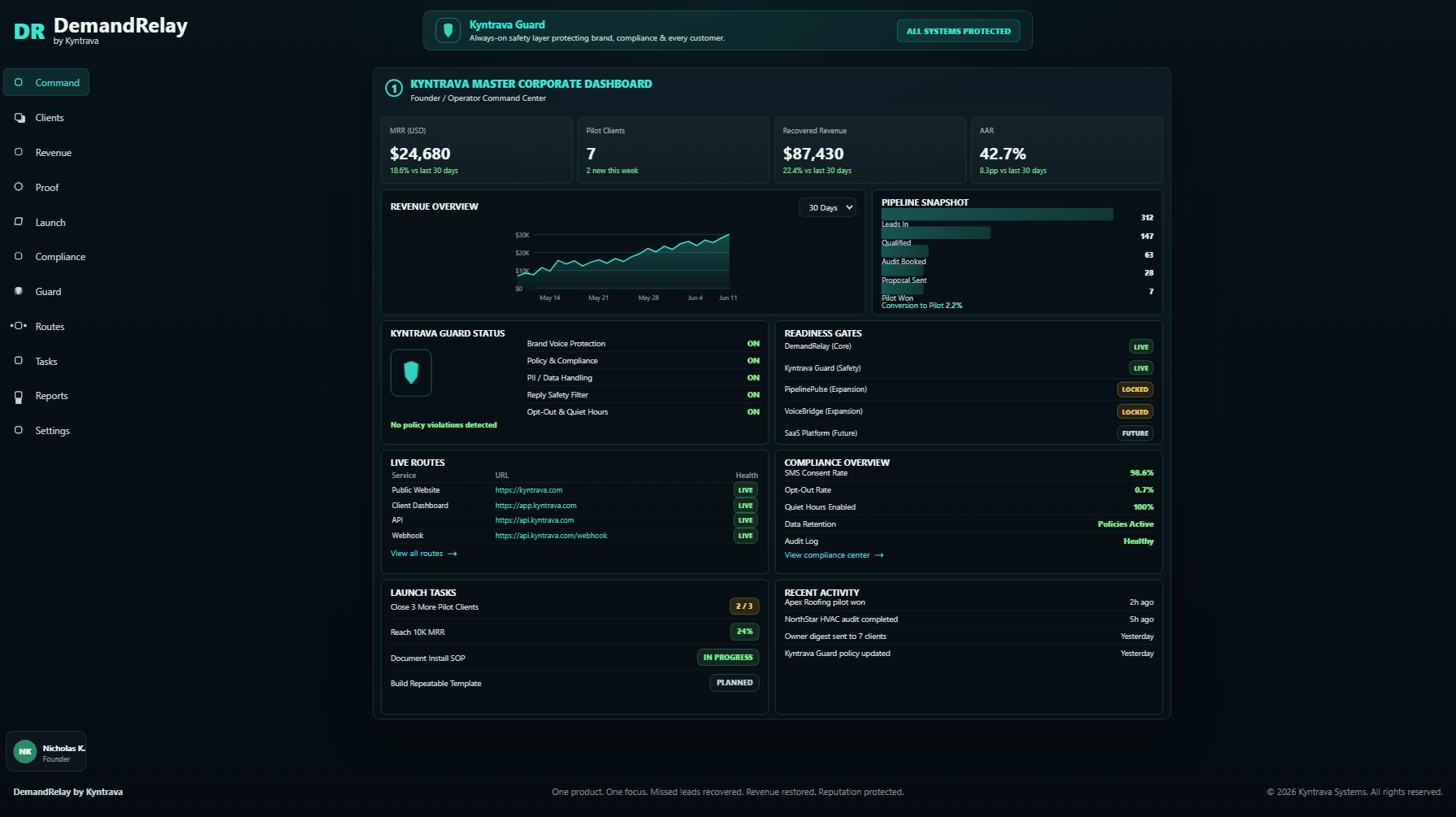Open the https://api.kyntrava.com/webhook link

[x=551, y=536]
